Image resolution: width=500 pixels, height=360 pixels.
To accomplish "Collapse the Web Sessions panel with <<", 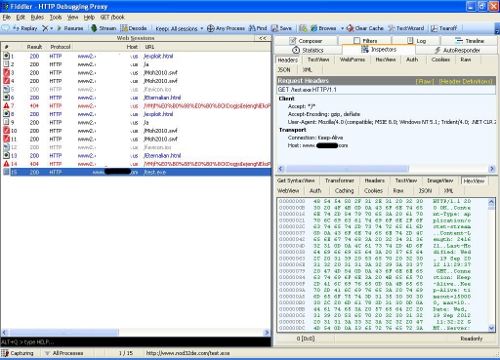I will 263,38.
